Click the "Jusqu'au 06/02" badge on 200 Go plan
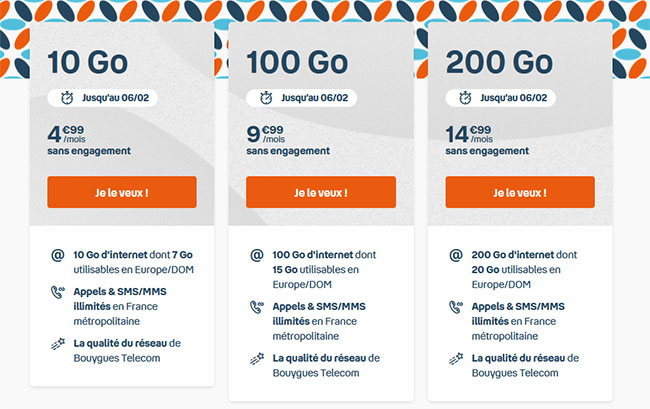 pyautogui.click(x=501, y=98)
